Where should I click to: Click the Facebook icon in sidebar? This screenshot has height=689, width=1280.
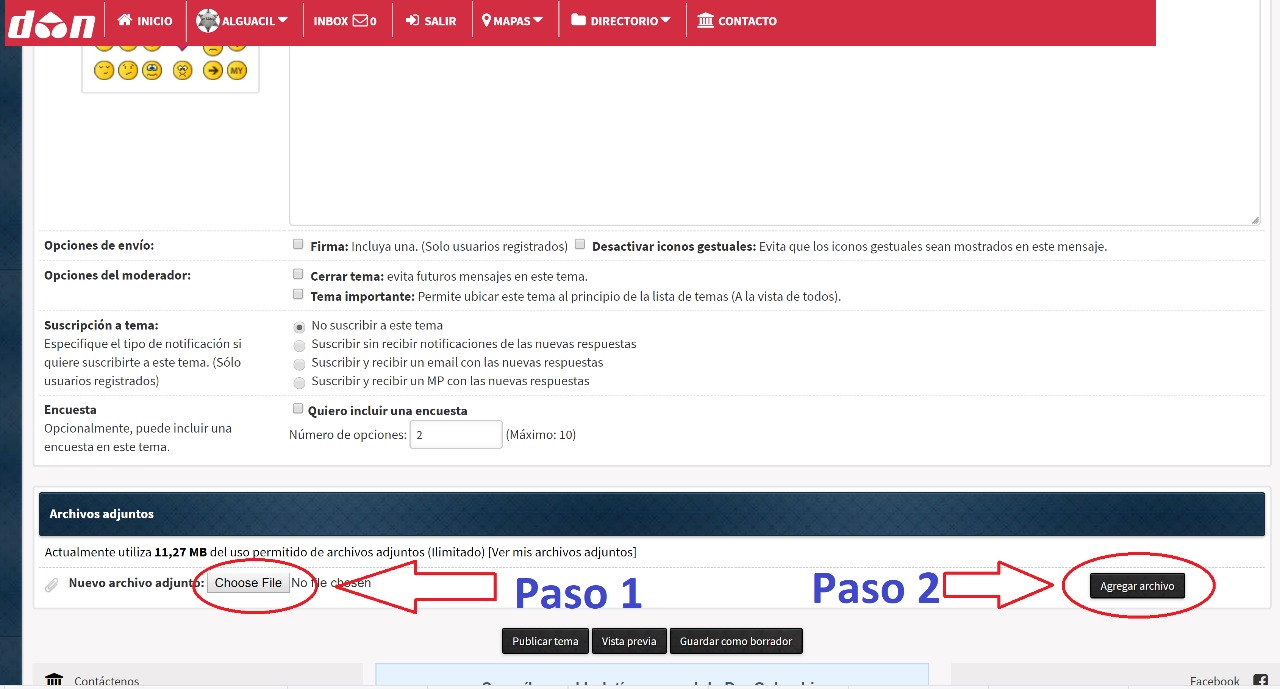pos(1260,681)
